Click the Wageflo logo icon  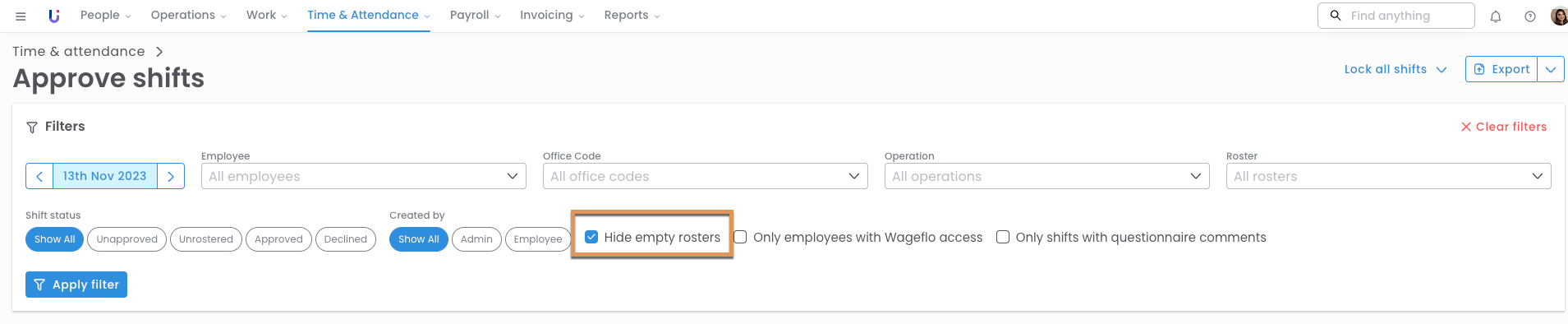point(54,16)
